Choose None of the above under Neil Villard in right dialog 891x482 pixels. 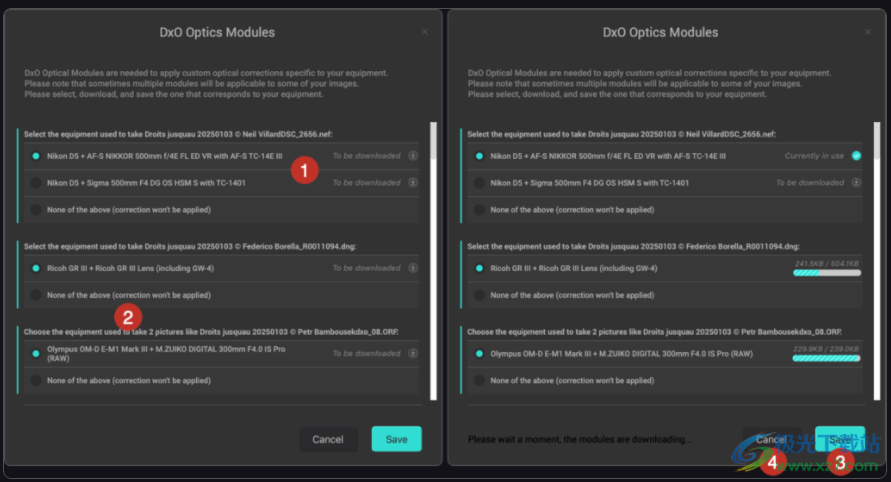pyautogui.click(x=479, y=210)
